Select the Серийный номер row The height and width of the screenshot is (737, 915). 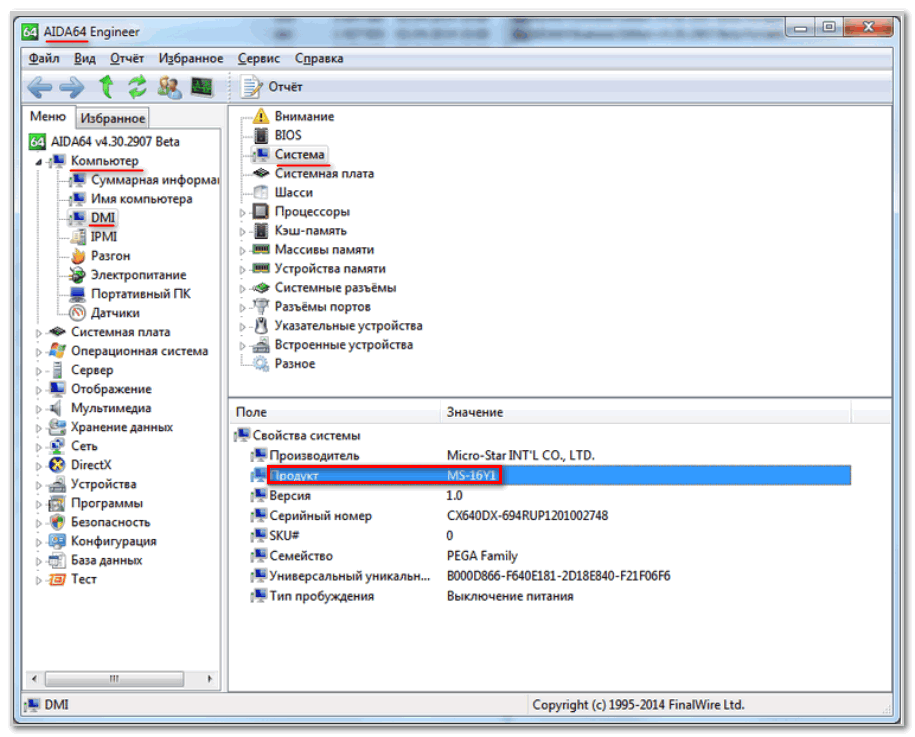pyautogui.click(x=320, y=516)
